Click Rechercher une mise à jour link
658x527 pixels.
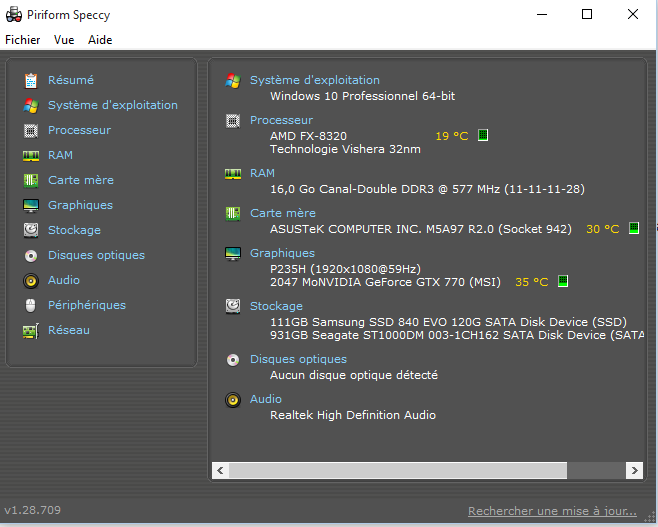click(552, 511)
